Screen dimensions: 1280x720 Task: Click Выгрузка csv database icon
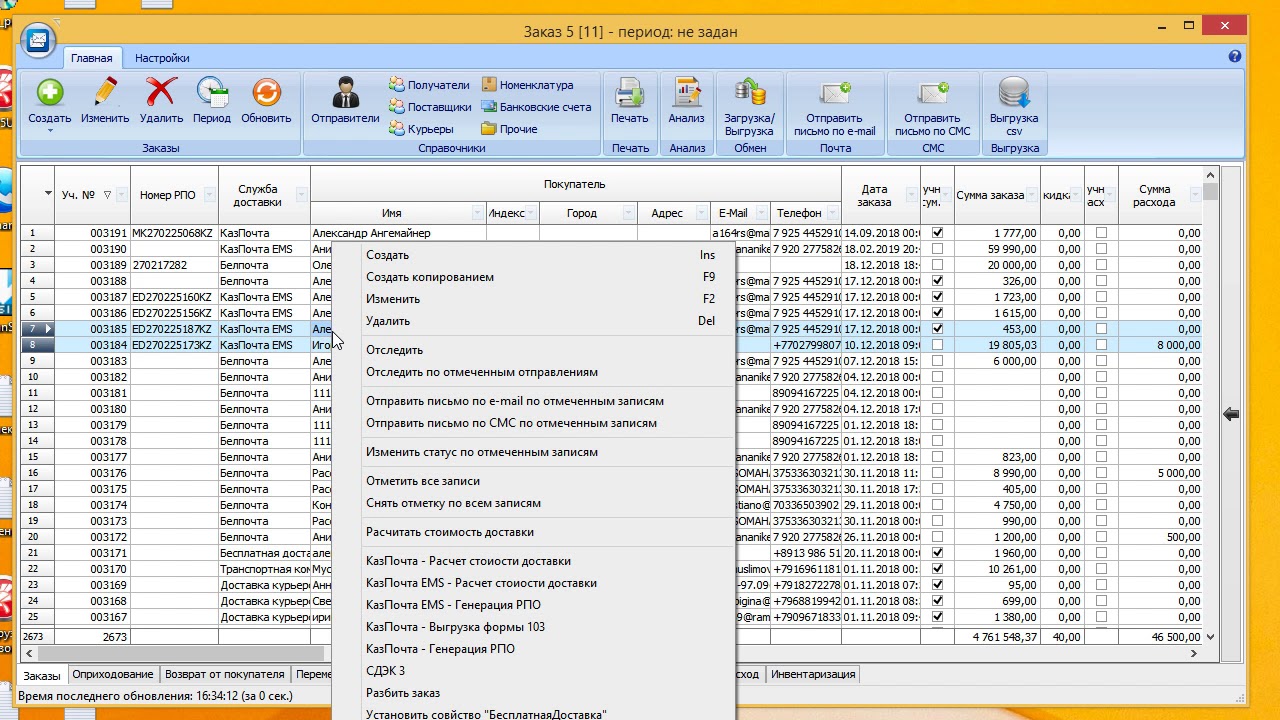coord(1014,93)
